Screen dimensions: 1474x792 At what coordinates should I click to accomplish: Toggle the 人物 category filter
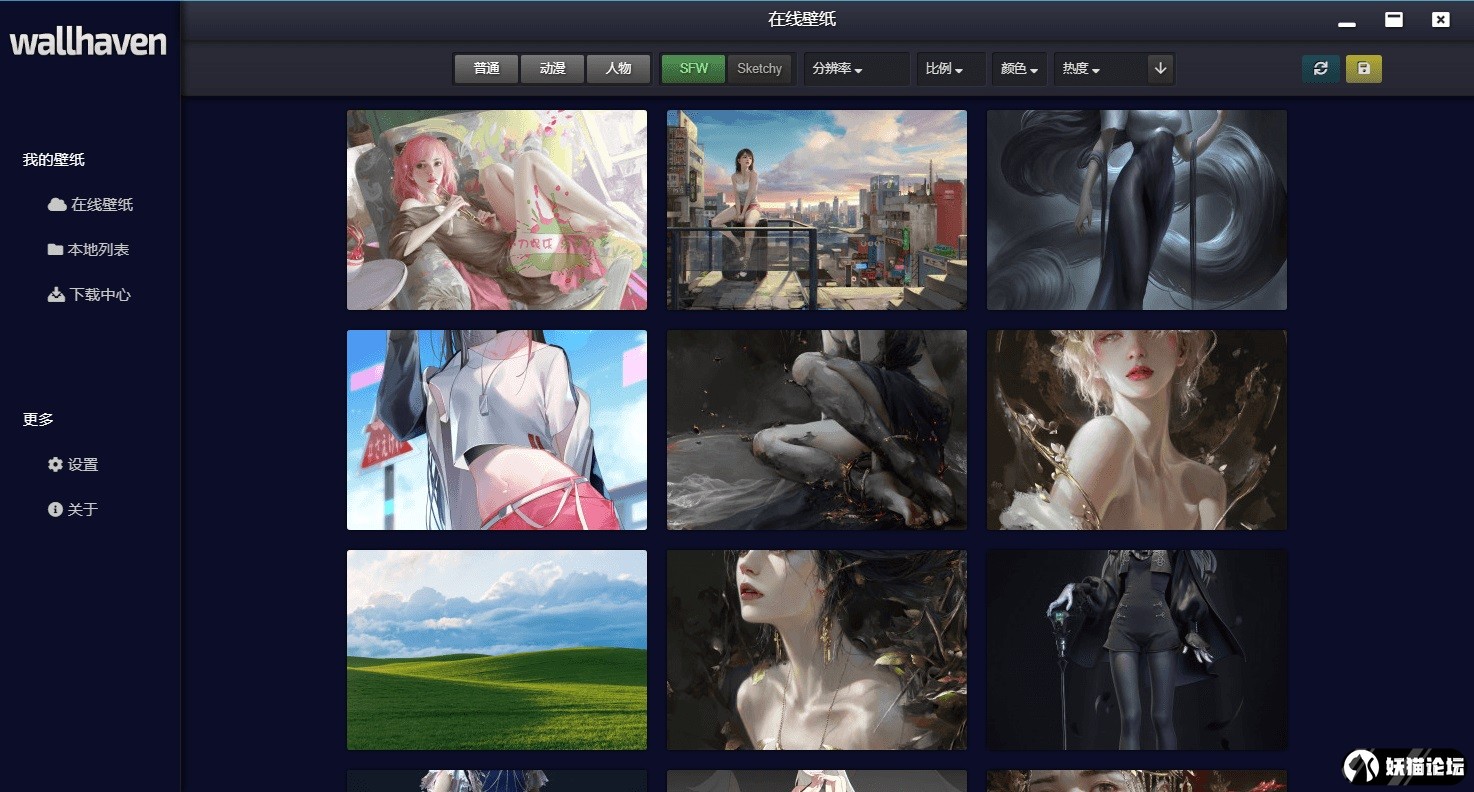tap(618, 68)
